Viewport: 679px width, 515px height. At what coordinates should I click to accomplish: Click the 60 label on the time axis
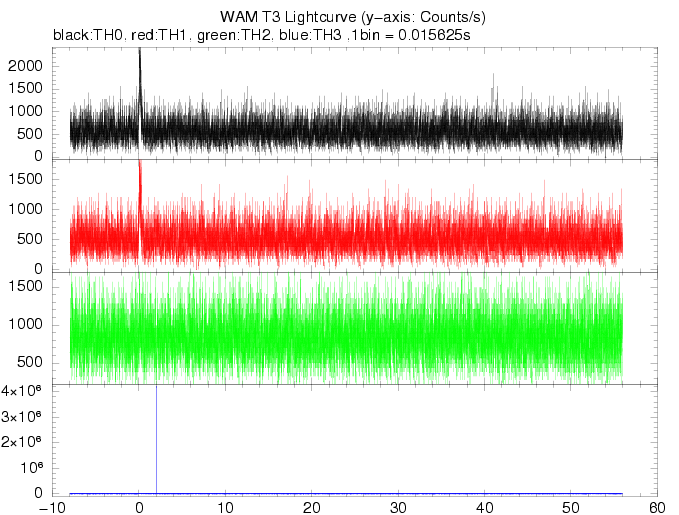657,508
